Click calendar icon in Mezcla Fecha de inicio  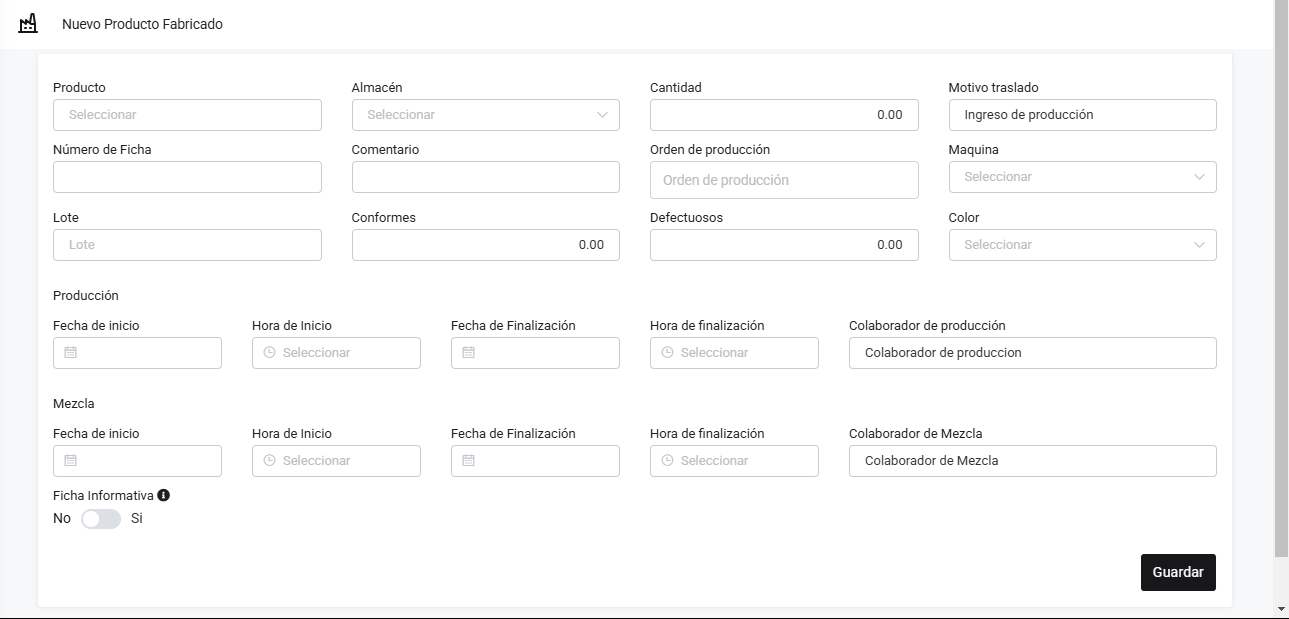point(70,461)
